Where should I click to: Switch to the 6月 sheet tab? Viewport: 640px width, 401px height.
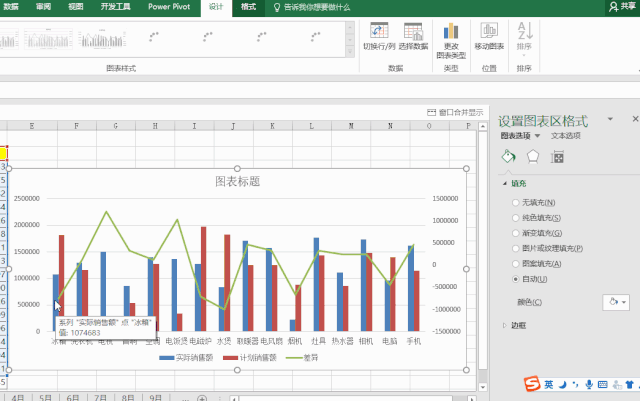click(x=73, y=398)
